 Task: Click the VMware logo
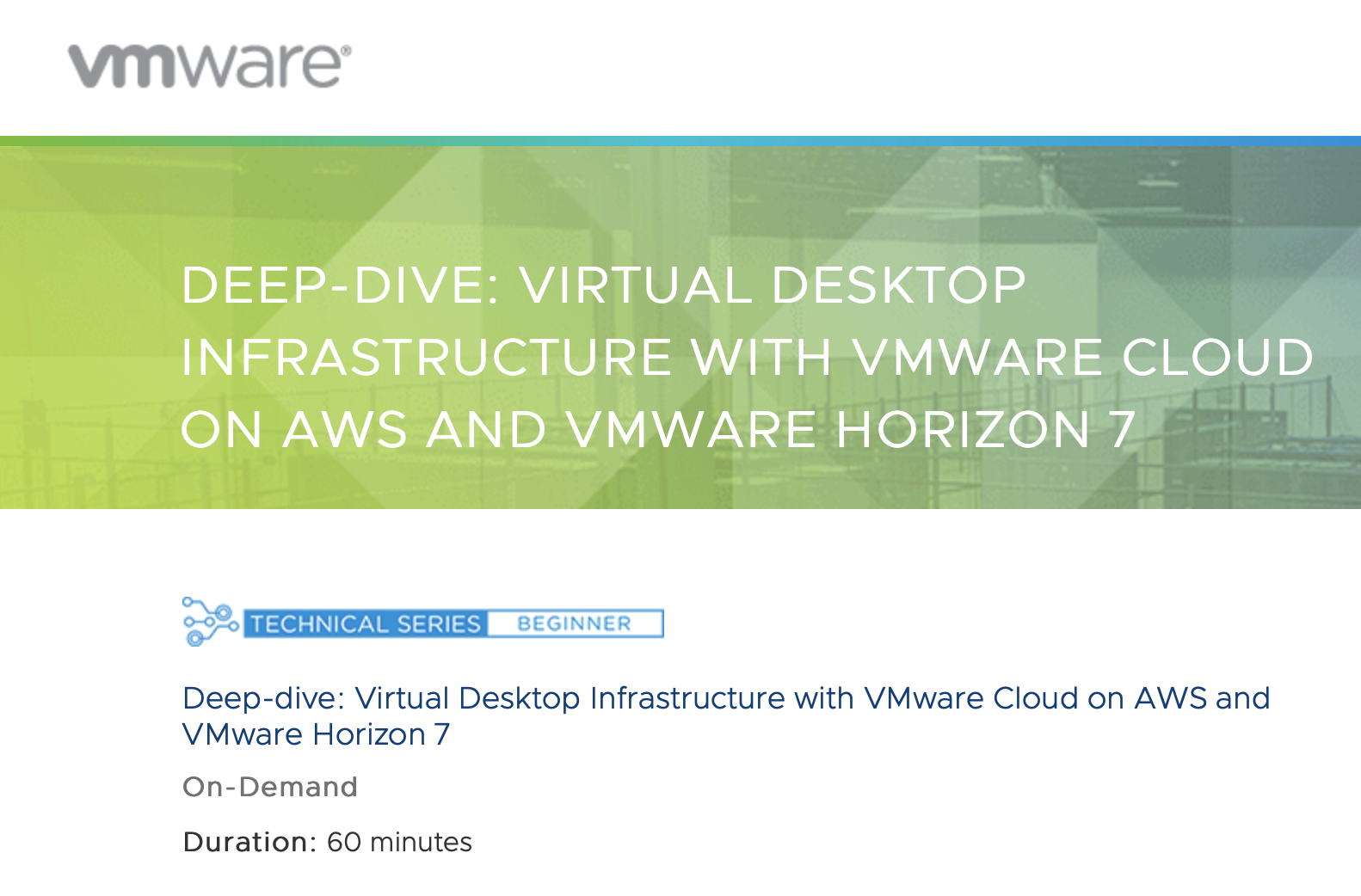(x=210, y=66)
